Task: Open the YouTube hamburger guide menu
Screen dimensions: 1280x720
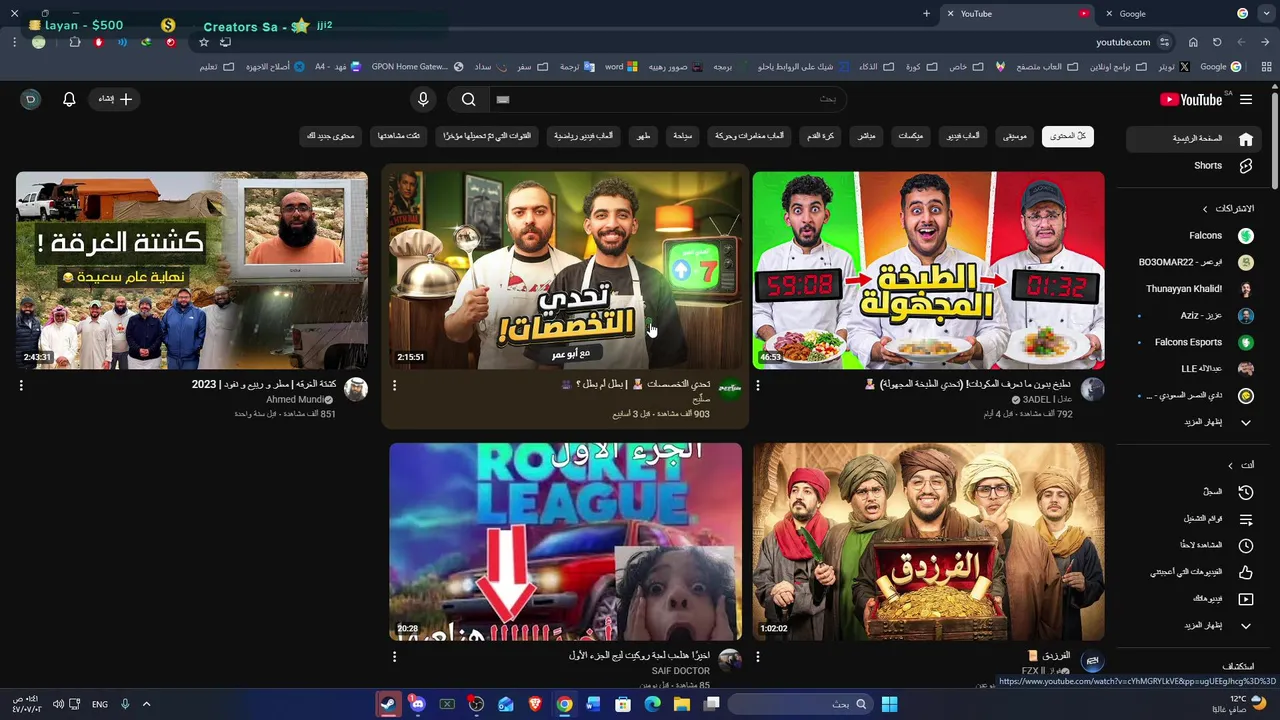Action: [x=1246, y=99]
